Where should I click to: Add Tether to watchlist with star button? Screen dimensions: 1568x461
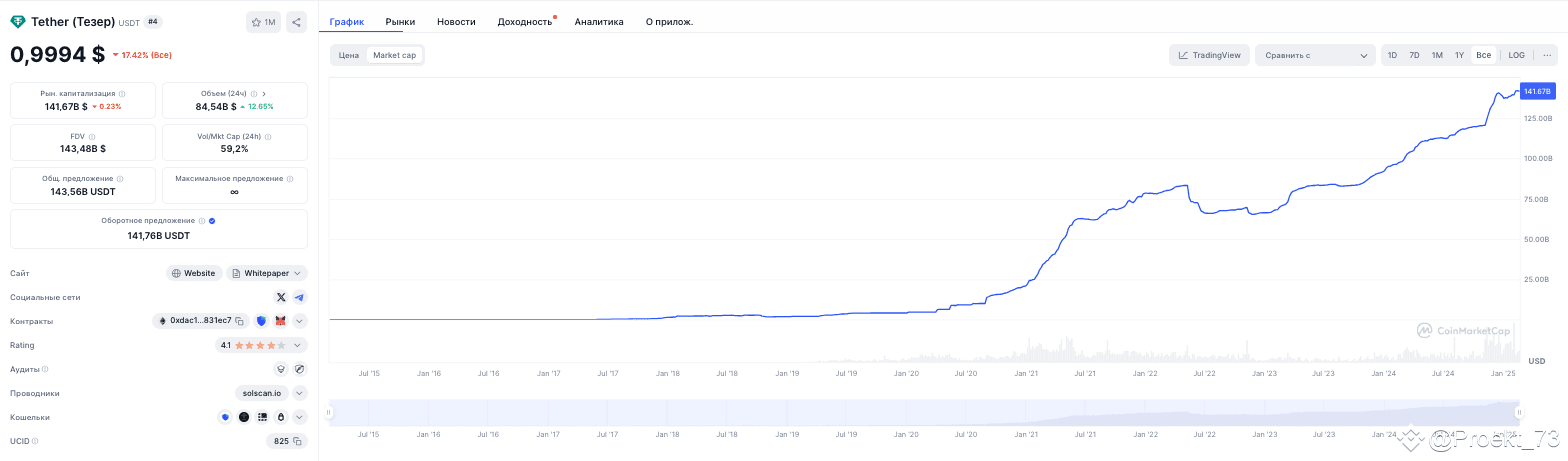point(263,22)
